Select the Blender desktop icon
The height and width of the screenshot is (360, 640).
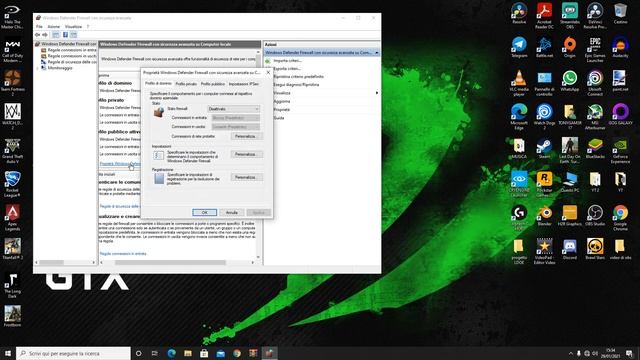coord(544,216)
